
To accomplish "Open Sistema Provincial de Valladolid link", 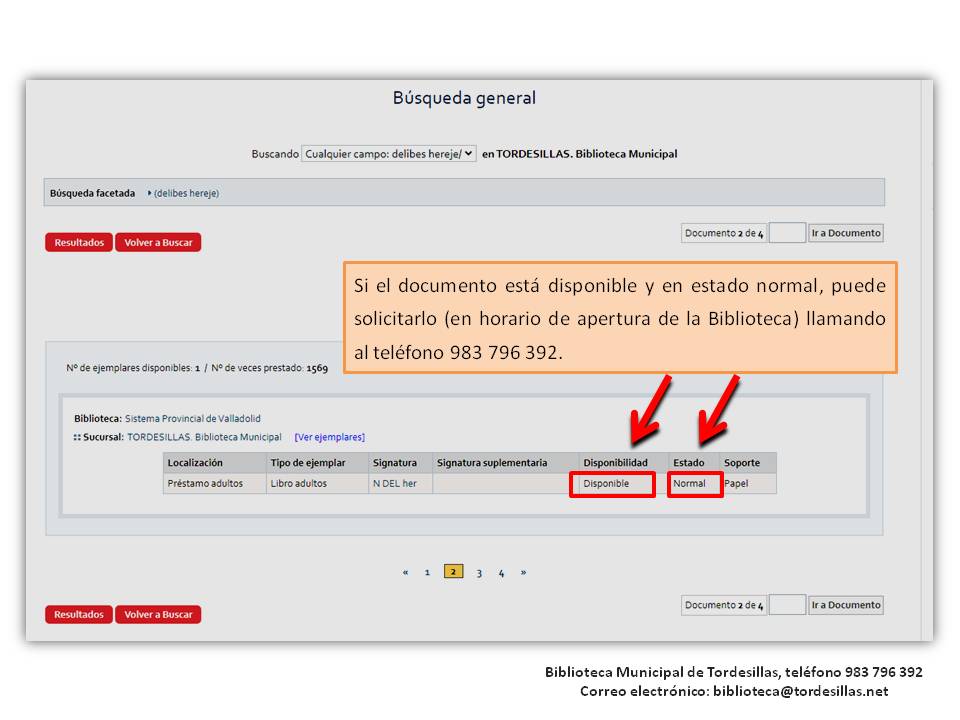I will (193, 419).
